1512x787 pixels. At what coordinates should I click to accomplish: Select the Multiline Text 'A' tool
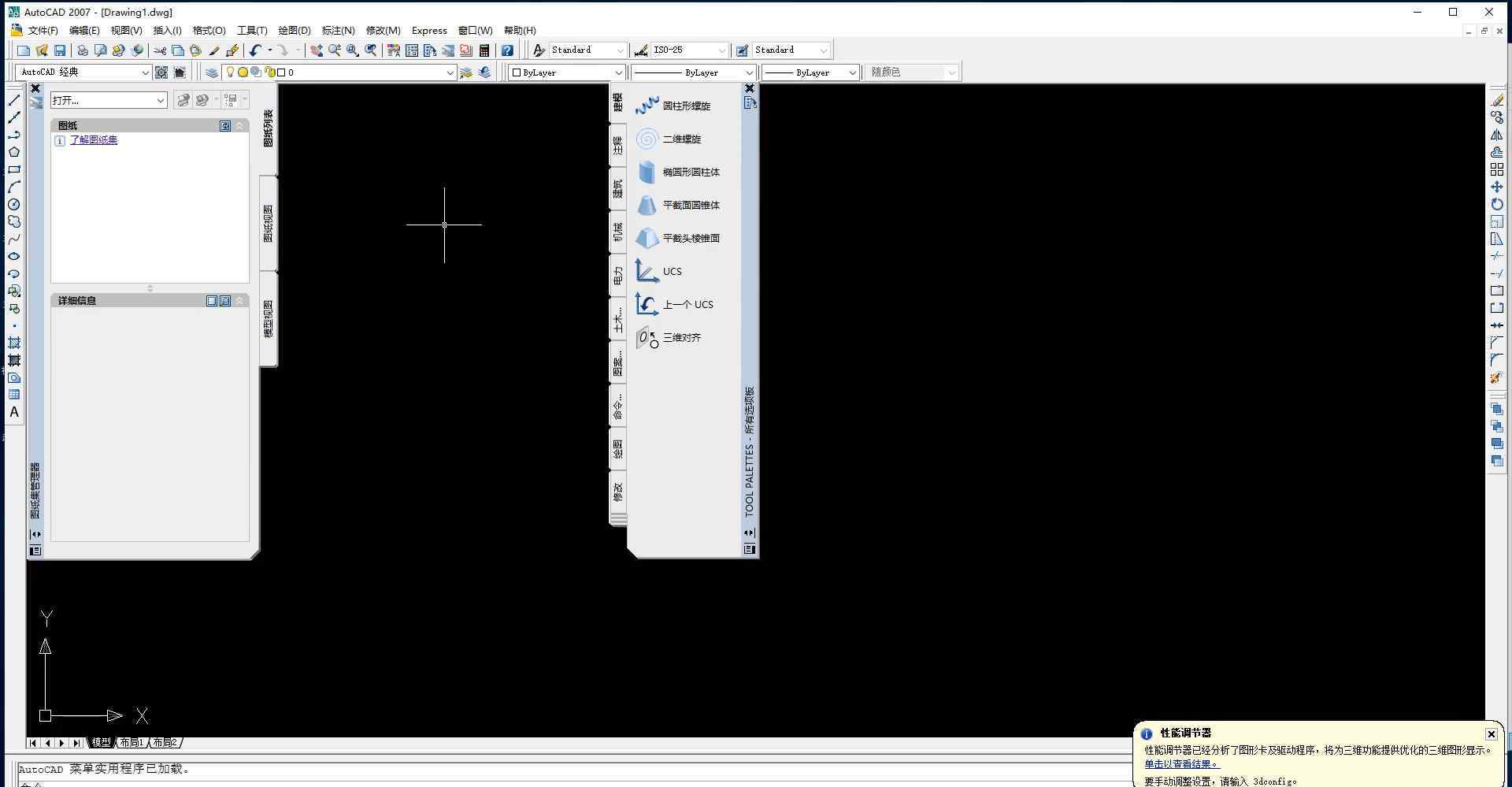click(x=14, y=412)
